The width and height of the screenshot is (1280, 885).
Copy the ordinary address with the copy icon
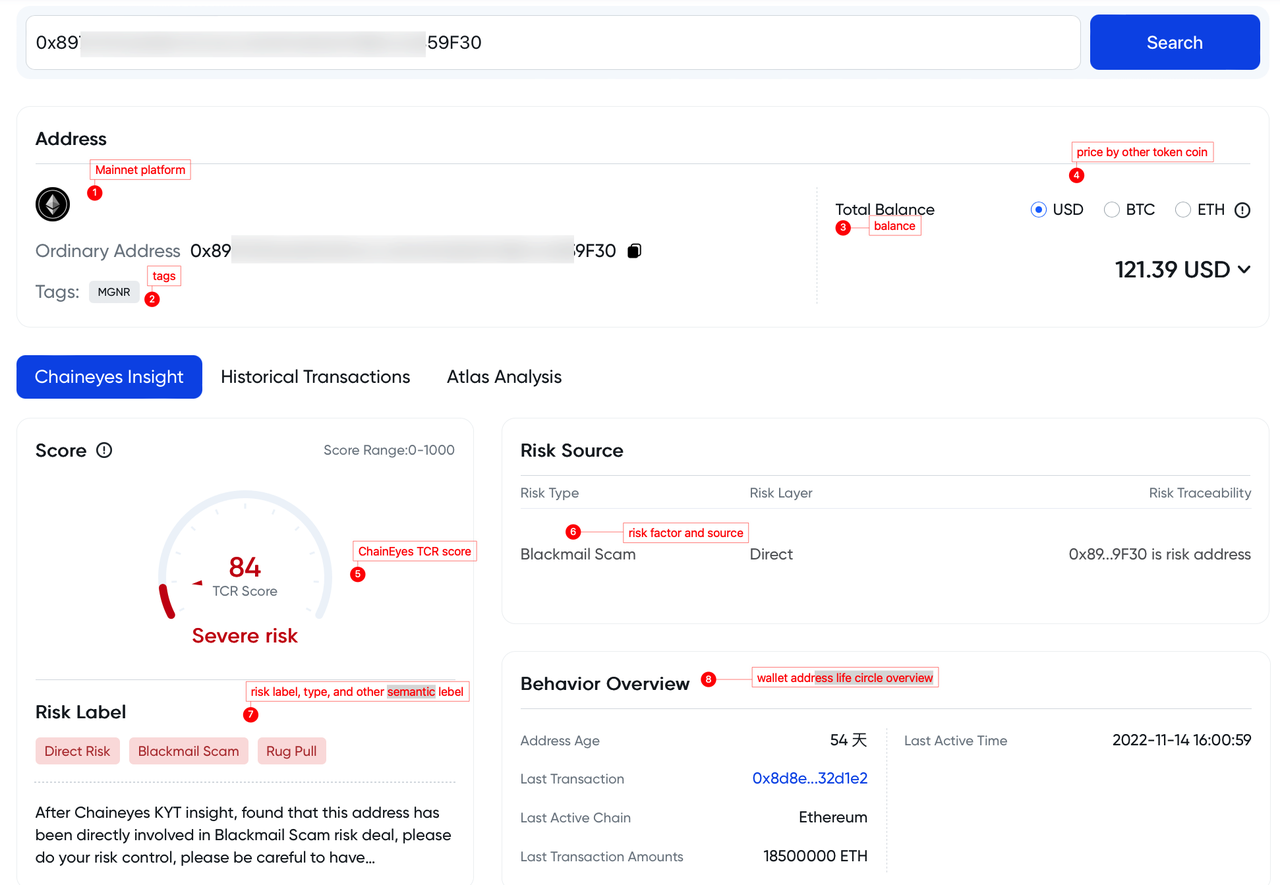click(x=634, y=251)
